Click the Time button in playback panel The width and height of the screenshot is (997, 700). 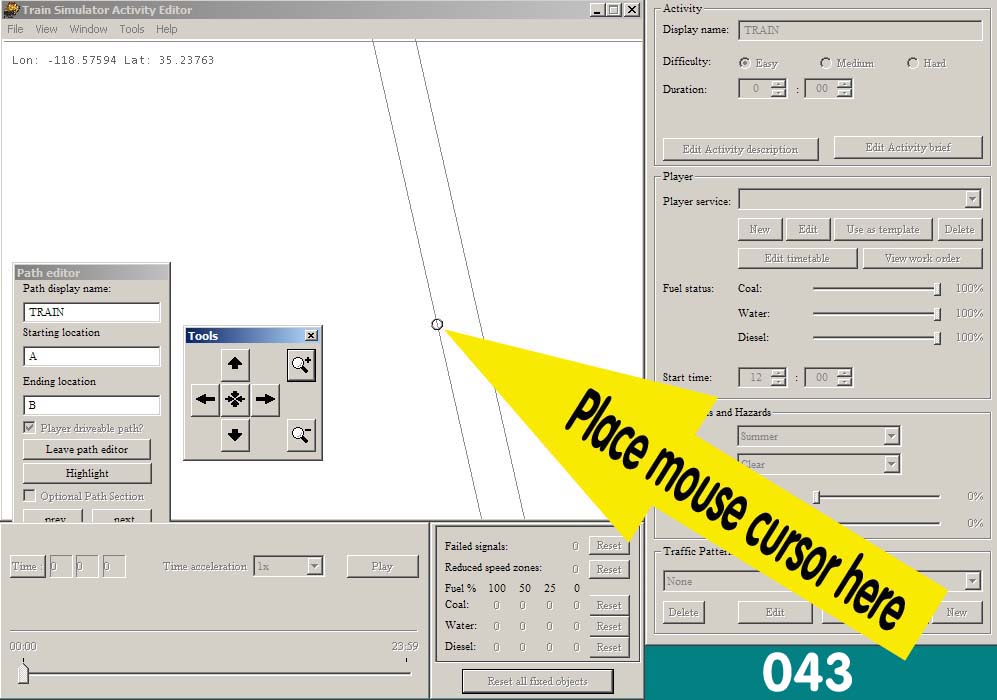pyautogui.click(x=27, y=566)
